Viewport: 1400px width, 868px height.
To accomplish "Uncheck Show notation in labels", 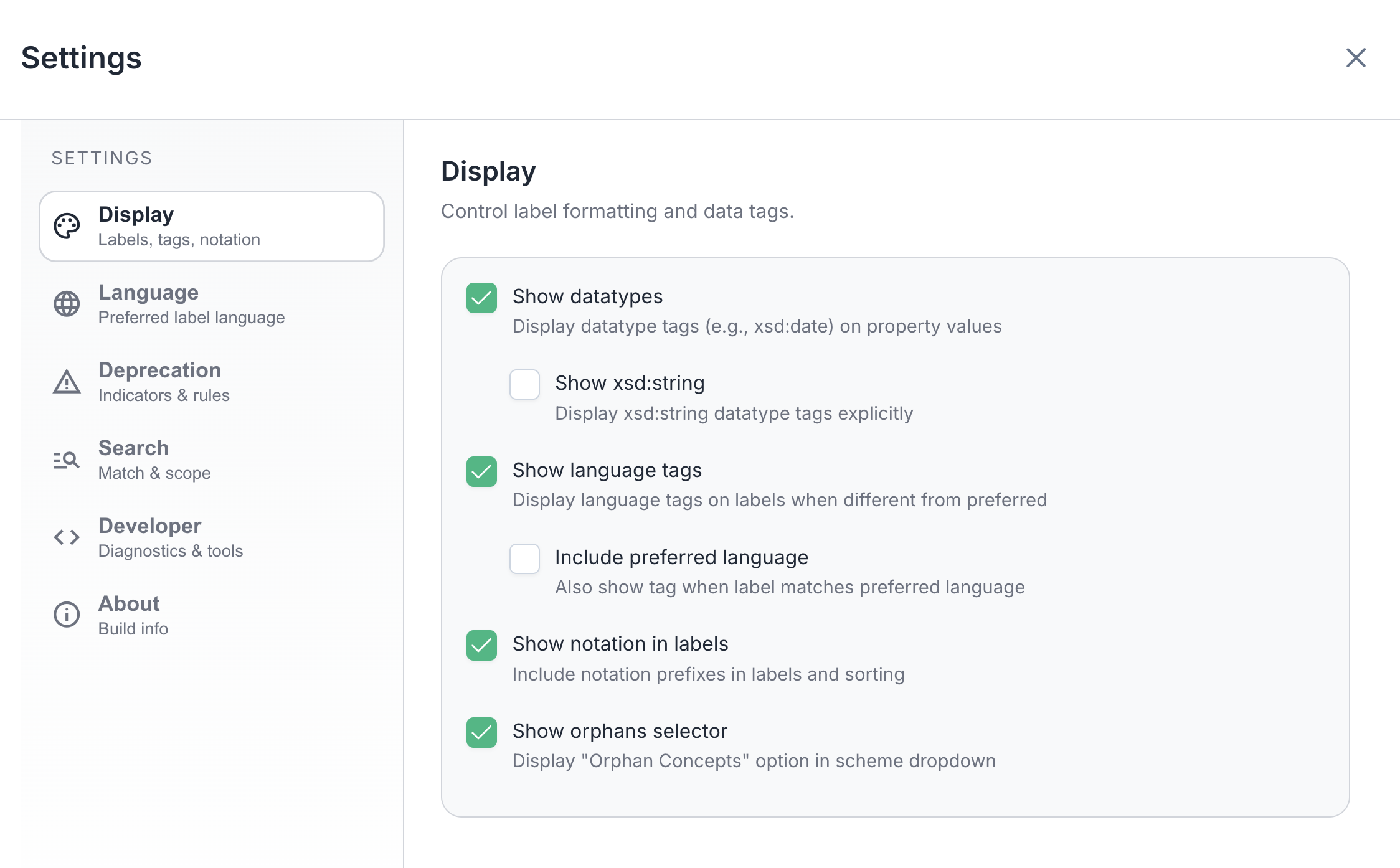I will coord(481,646).
